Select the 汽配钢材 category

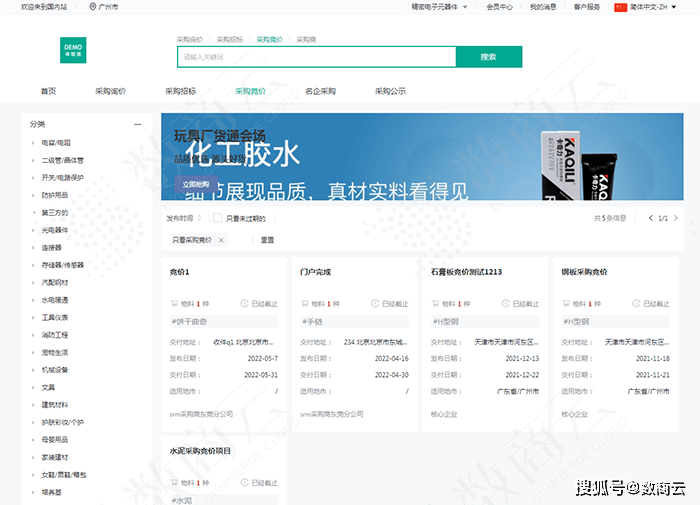(x=54, y=283)
